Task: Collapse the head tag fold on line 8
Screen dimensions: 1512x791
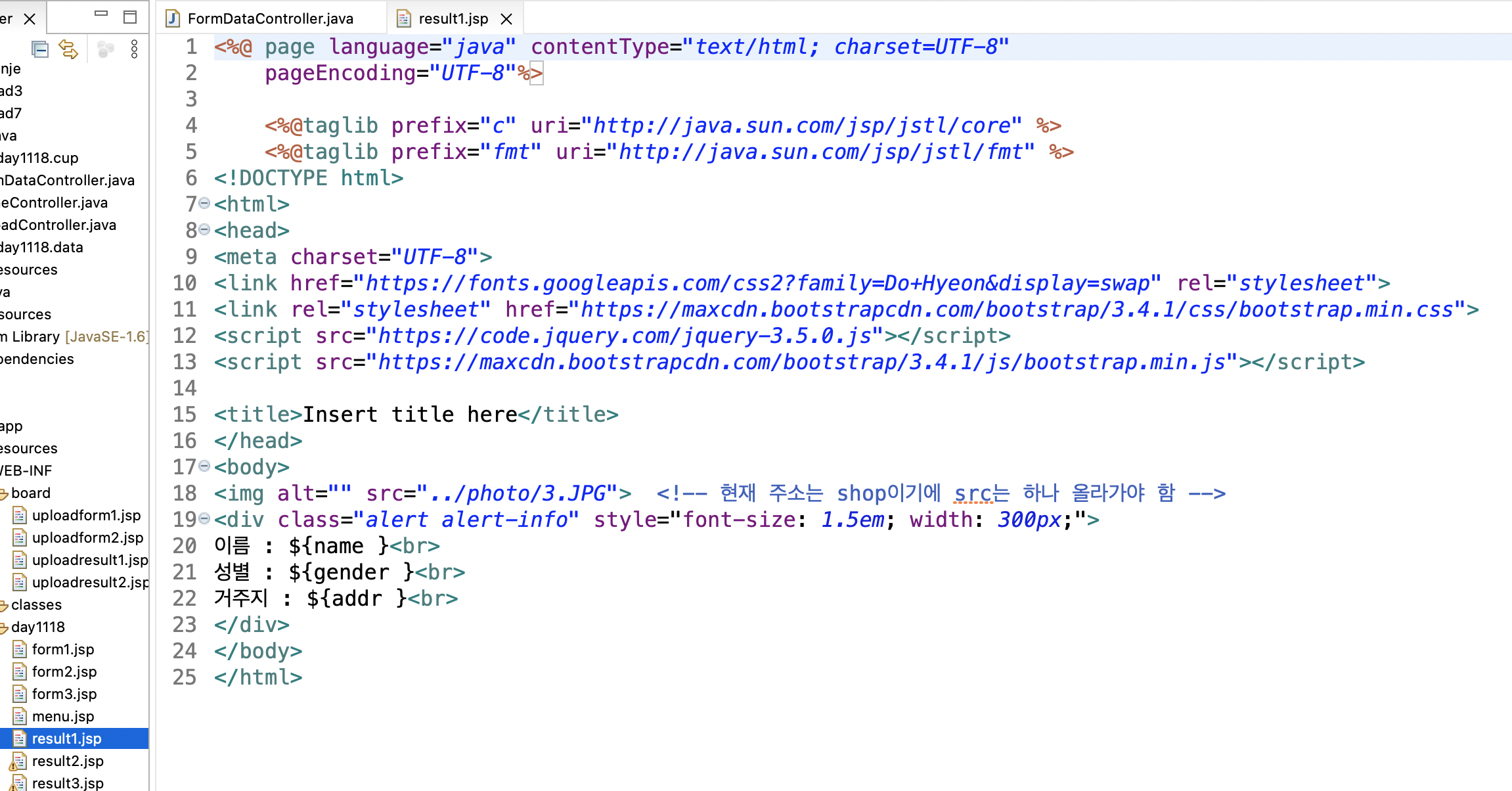Action: pos(204,230)
